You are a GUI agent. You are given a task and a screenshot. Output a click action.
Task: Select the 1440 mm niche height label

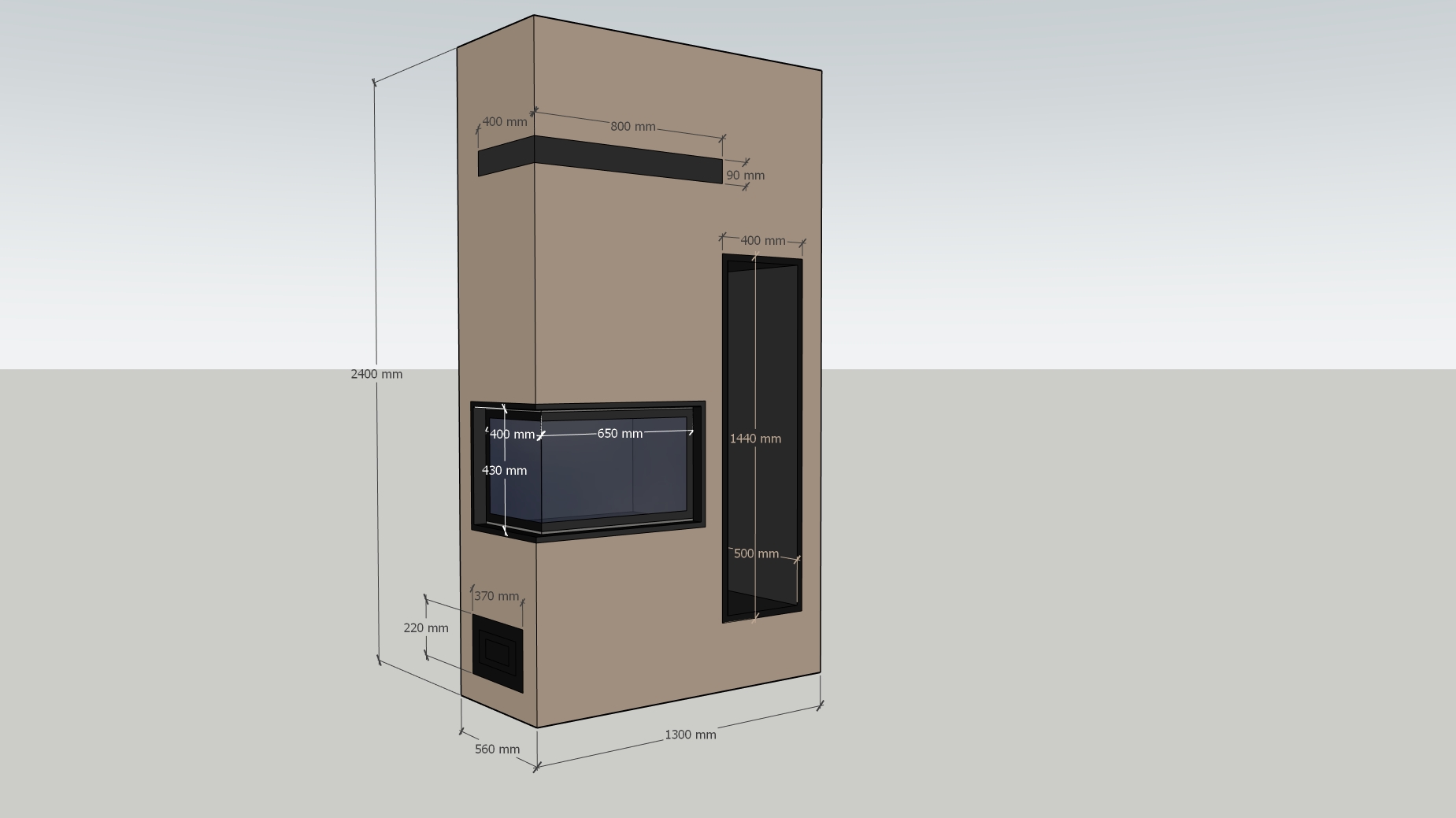tap(755, 439)
